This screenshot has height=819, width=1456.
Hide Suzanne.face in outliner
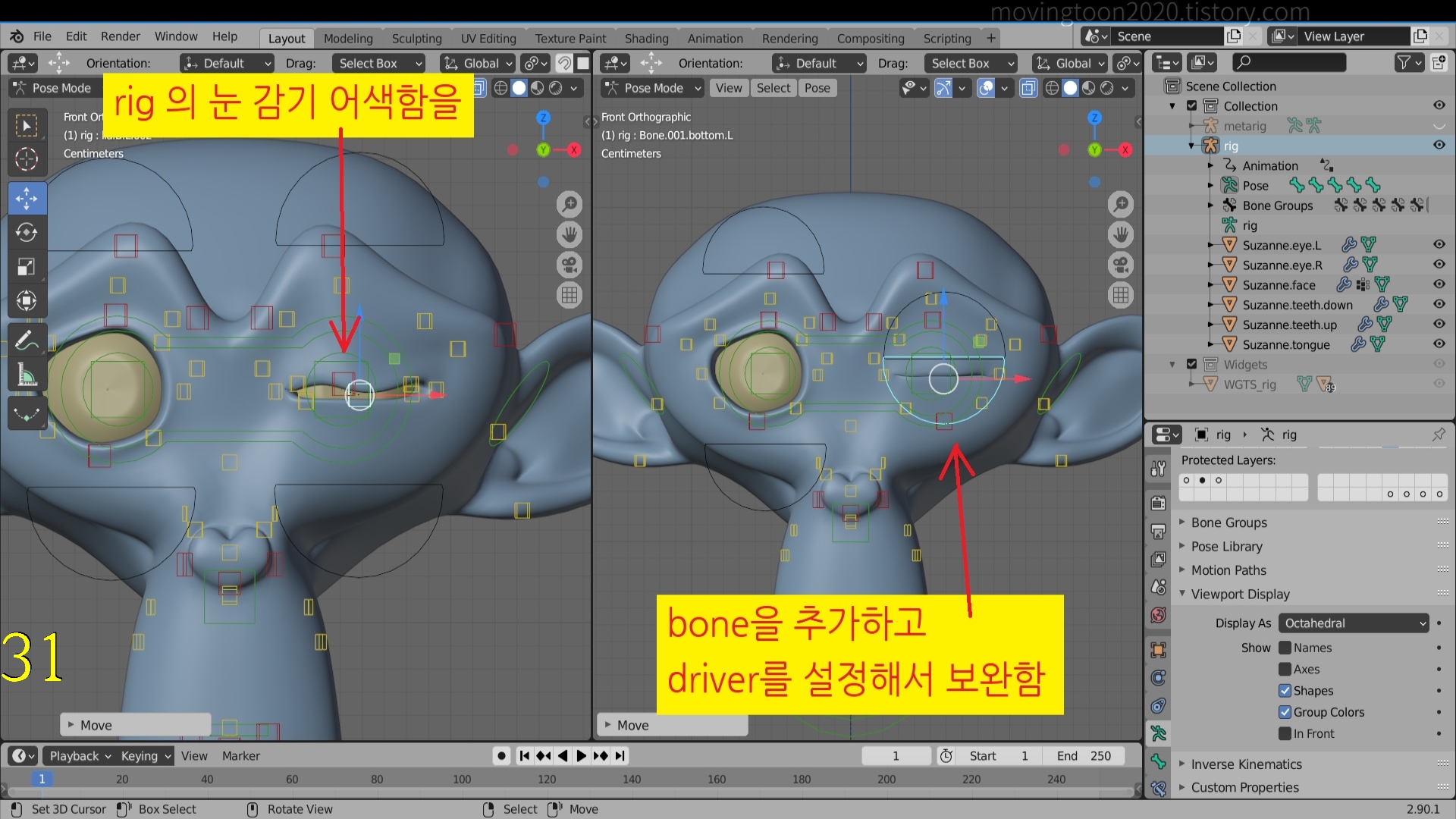pos(1439,284)
